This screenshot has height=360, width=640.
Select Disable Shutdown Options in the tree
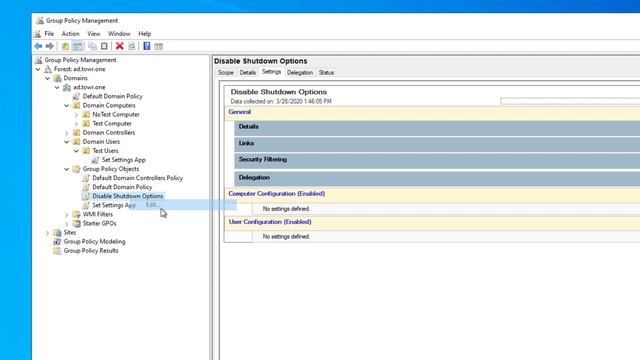(127, 196)
